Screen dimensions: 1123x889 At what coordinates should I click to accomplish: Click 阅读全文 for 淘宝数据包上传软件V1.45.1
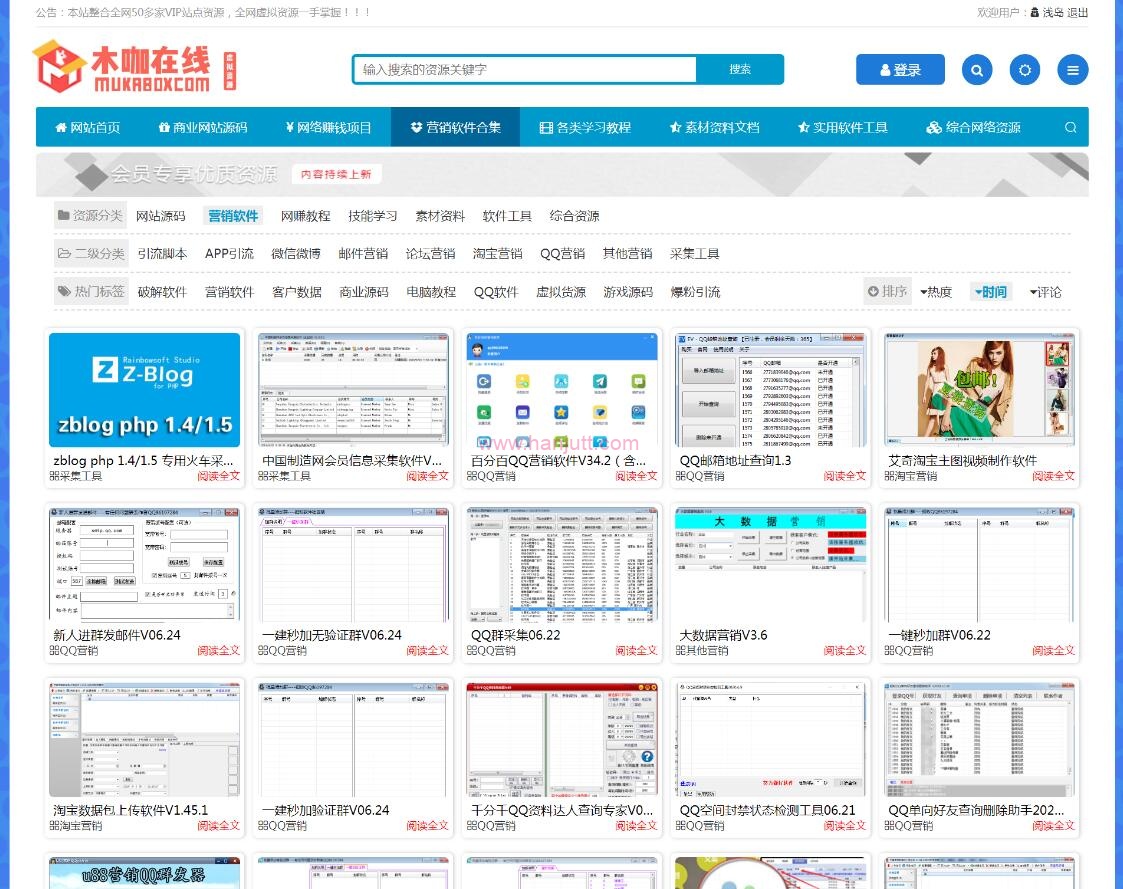click(218, 826)
